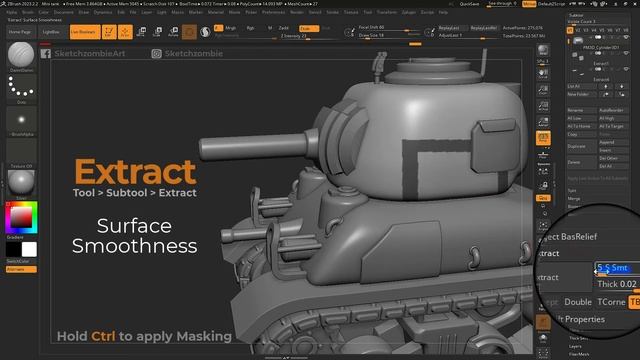Toggle the Gizmo 3D icon
The height and width of the screenshot is (360, 640).
point(189,32)
